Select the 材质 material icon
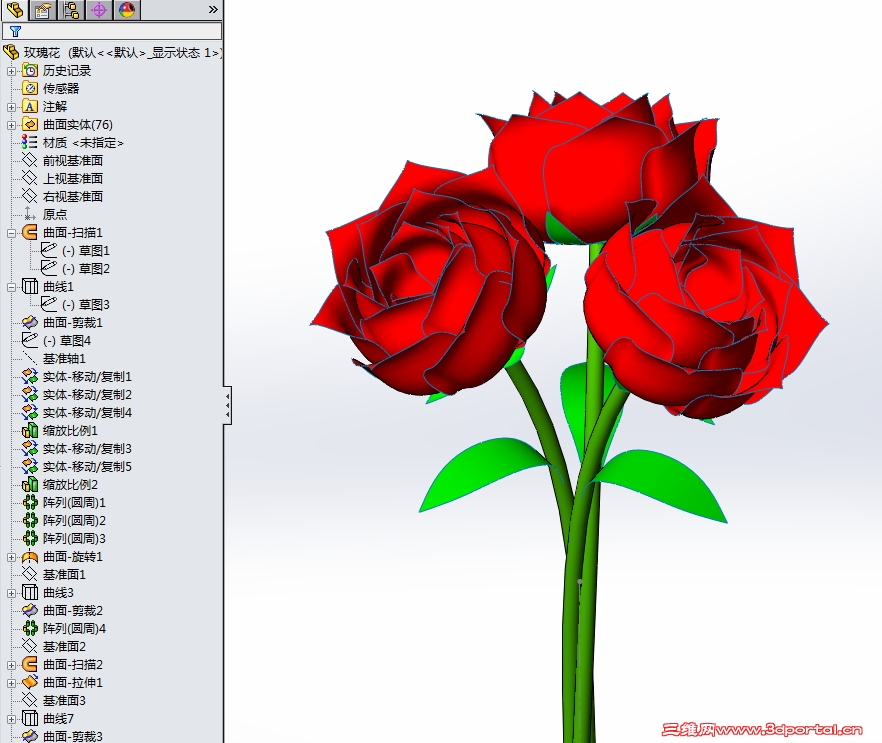882x743 pixels. [x=30, y=143]
